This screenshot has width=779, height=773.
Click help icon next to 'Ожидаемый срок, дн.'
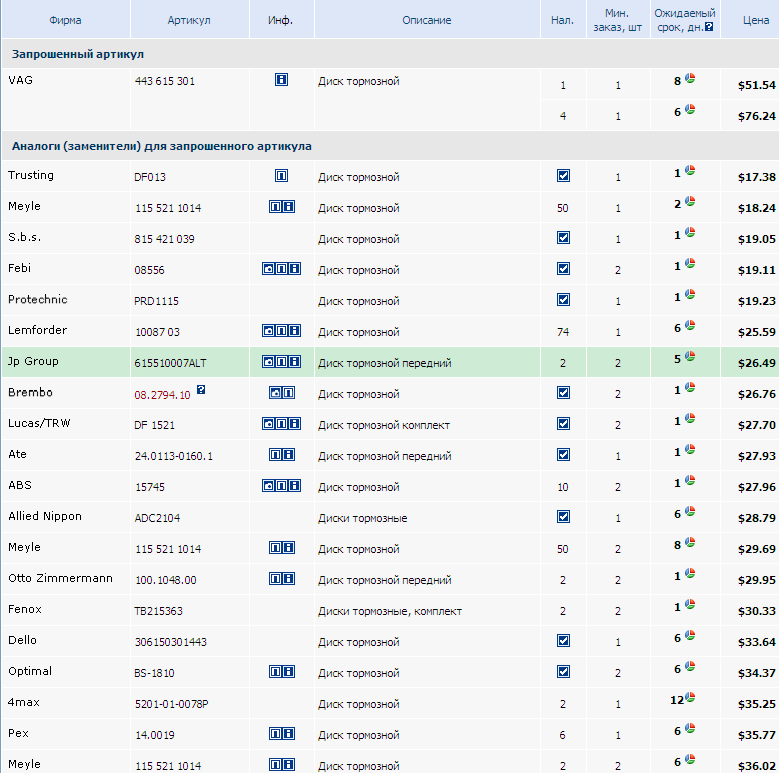click(x=709, y=27)
